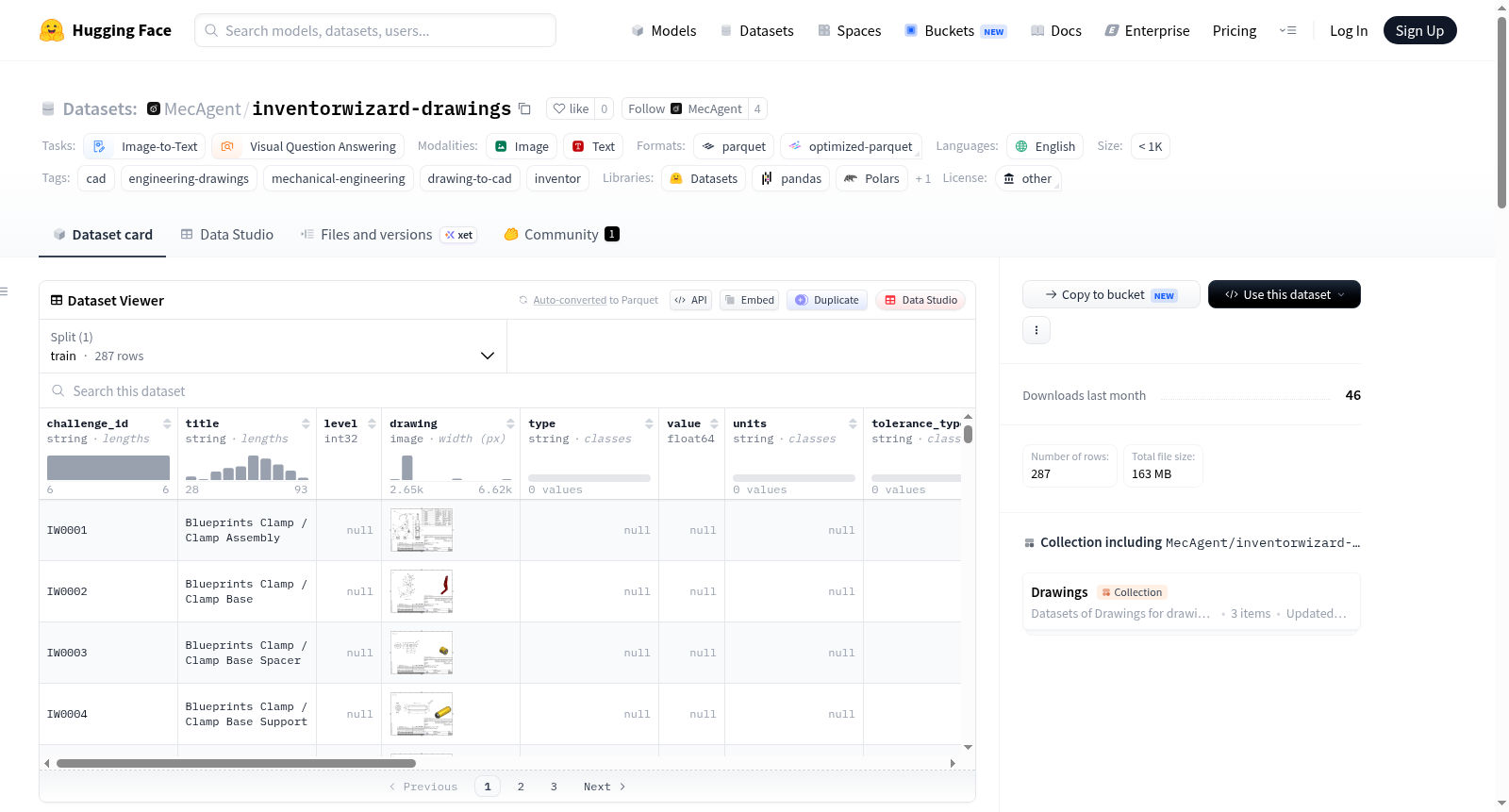The height and width of the screenshot is (812, 1509).
Task: Open the left sidebar table-of-contents icon
Action: 5,291
